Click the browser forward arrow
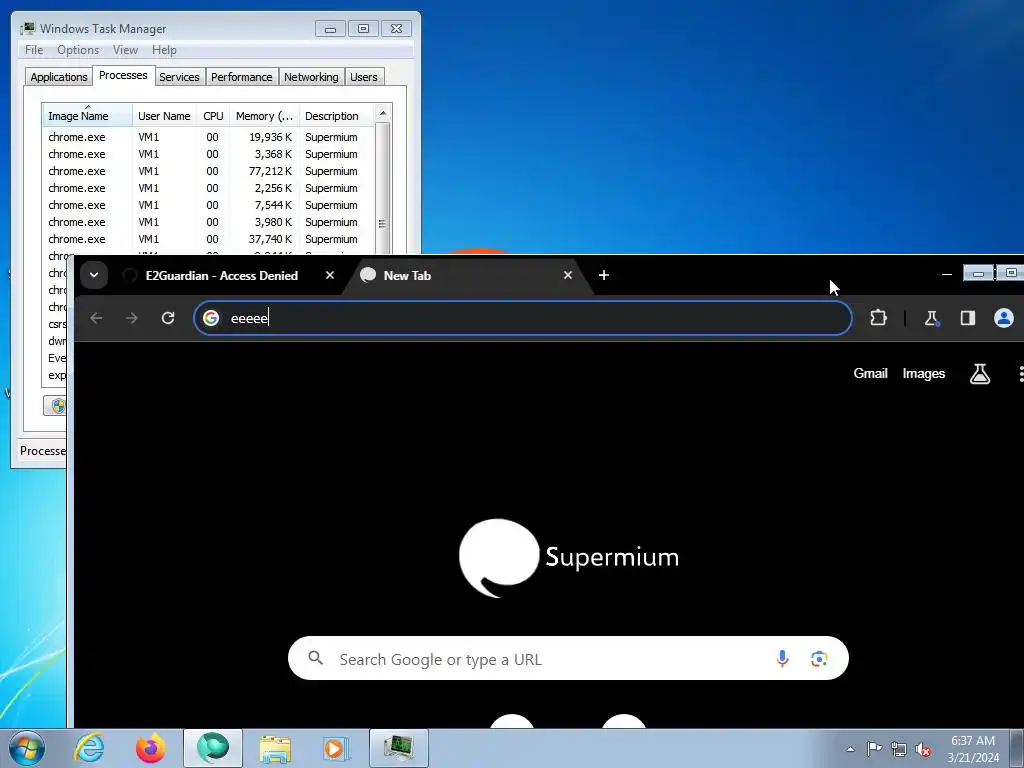This screenshot has width=1024, height=768. (x=131, y=318)
